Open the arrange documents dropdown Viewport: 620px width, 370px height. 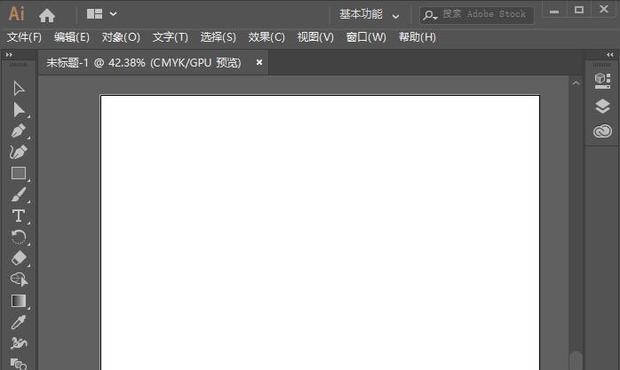click(x=102, y=14)
